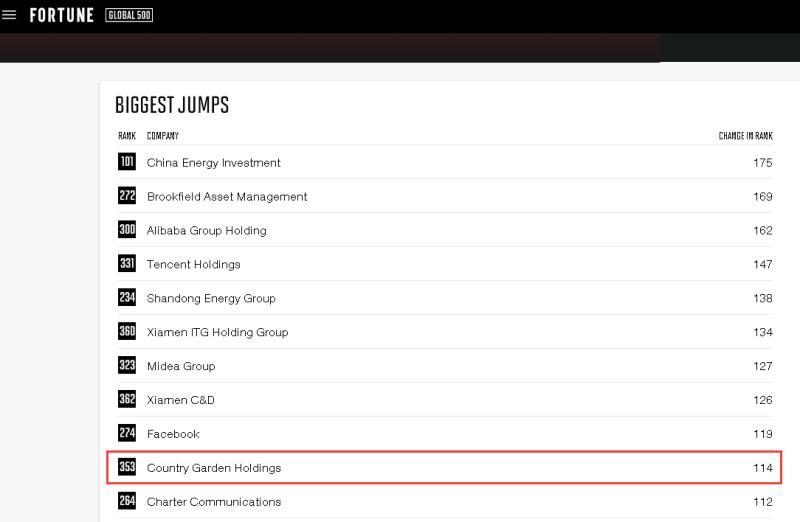
Task: Open the hamburger navigation menu
Action: pyautogui.click(x=10, y=15)
